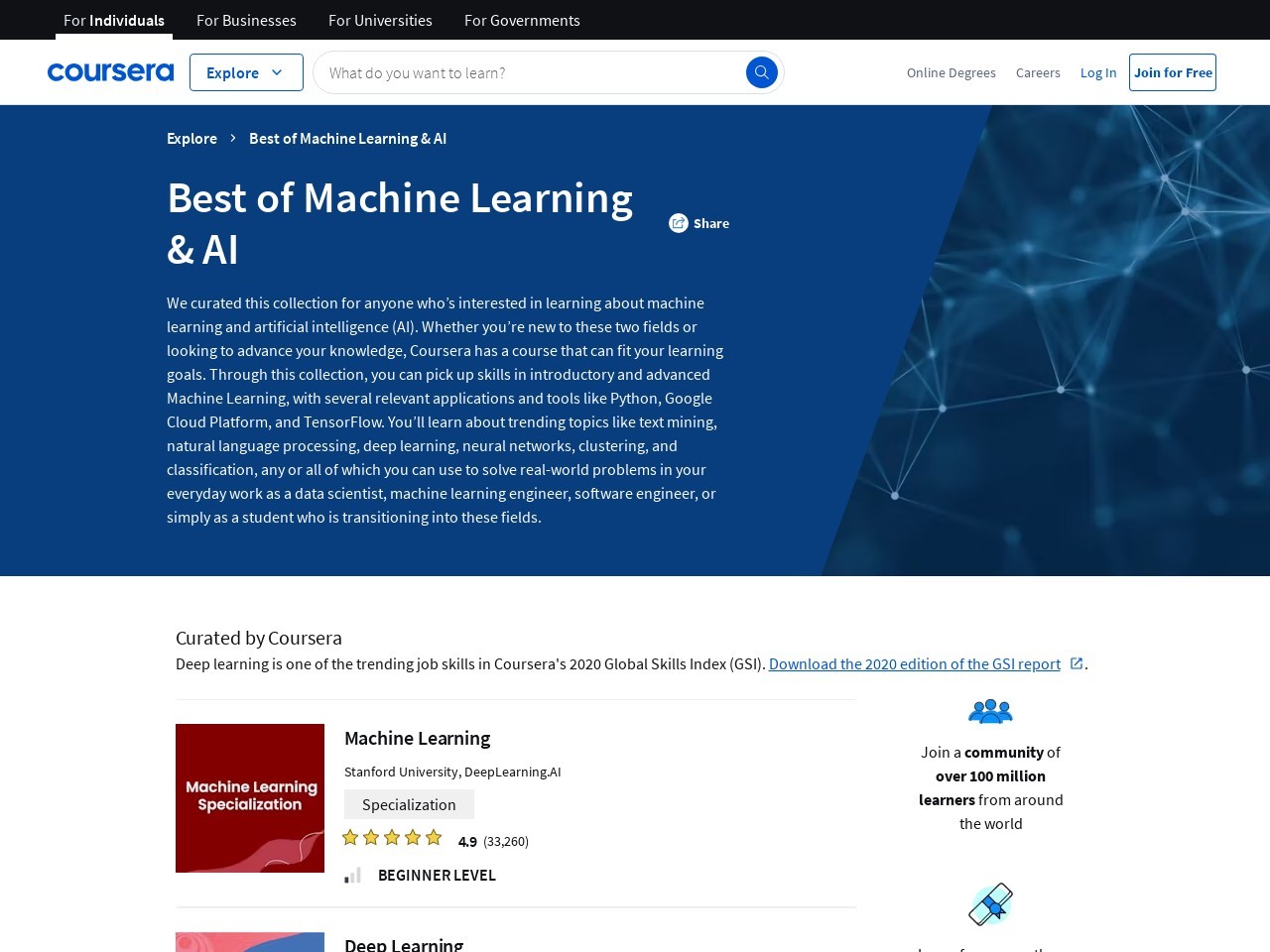This screenshot has width=1270, height=952.
Task: Go to Online Degrees page
Action: (951, 72)
